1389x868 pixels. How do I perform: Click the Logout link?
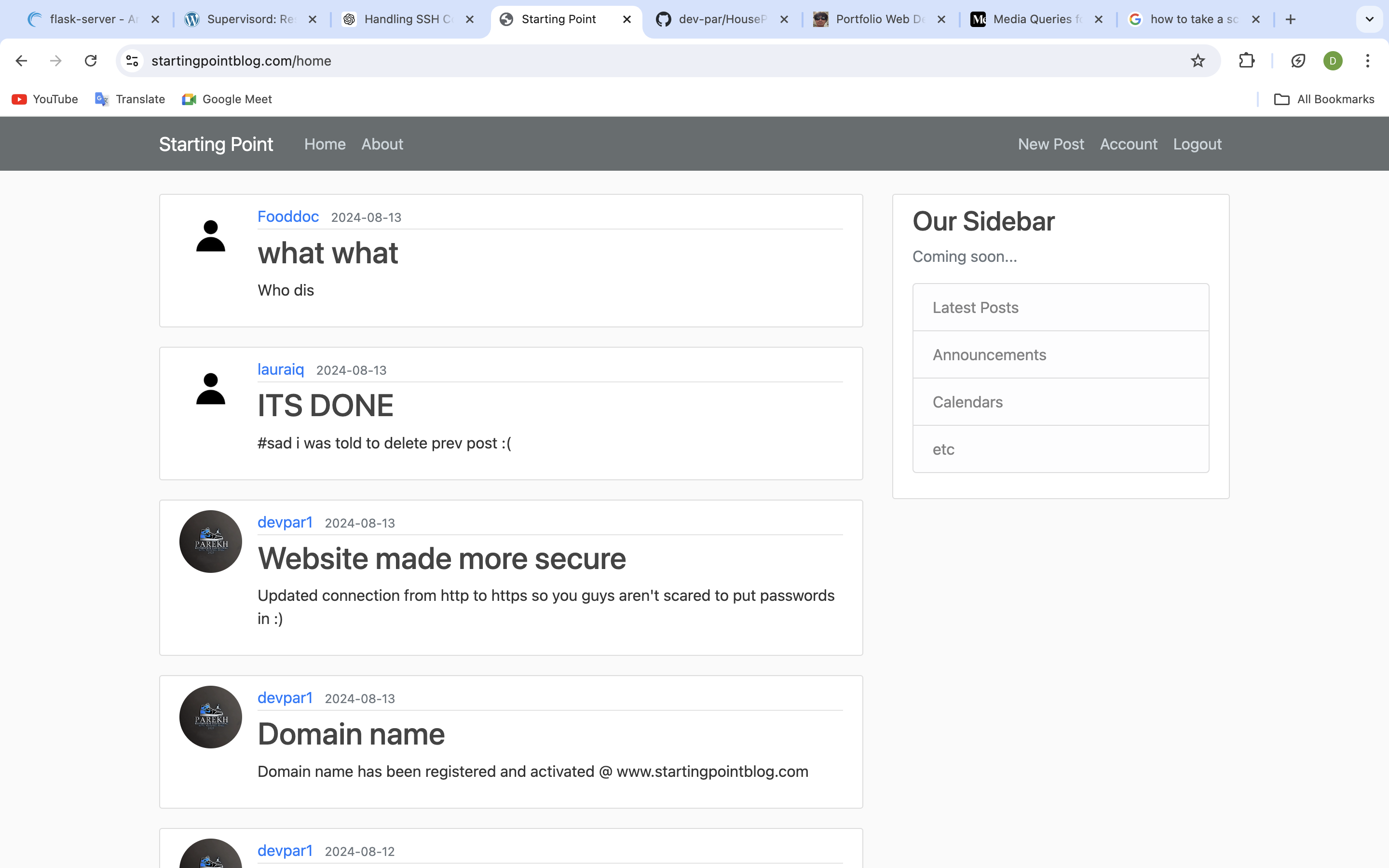1197,144
